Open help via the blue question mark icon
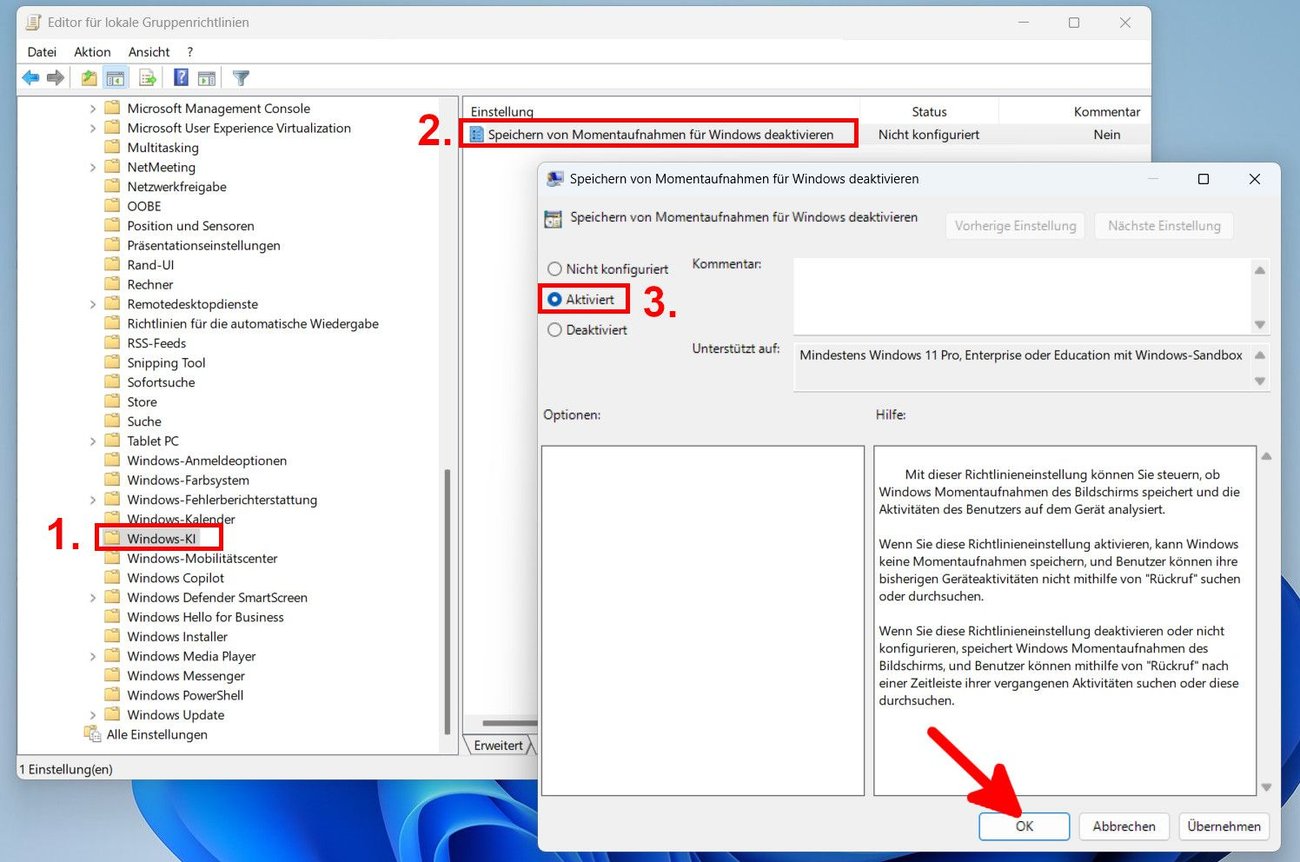Image resolution: width=1300 pixels, height=862 pixels. (x=181, y=77)
